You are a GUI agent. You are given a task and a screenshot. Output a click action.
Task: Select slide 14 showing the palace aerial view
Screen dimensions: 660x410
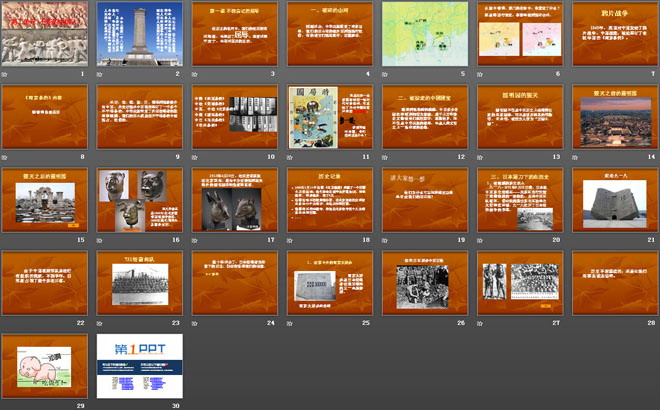click(x=615, y=117)
